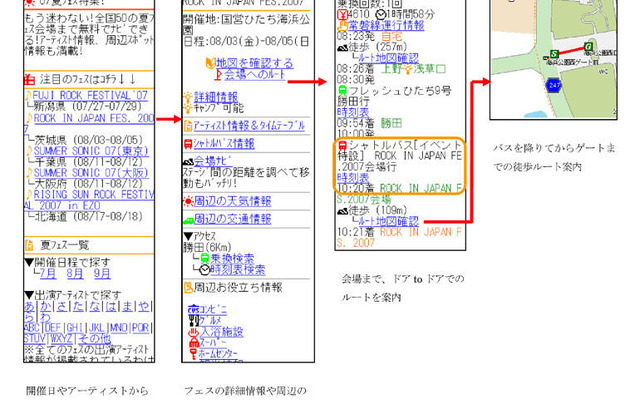Choose artist index その他
Viewport: 640px width, 400px height.
[94, 339]
